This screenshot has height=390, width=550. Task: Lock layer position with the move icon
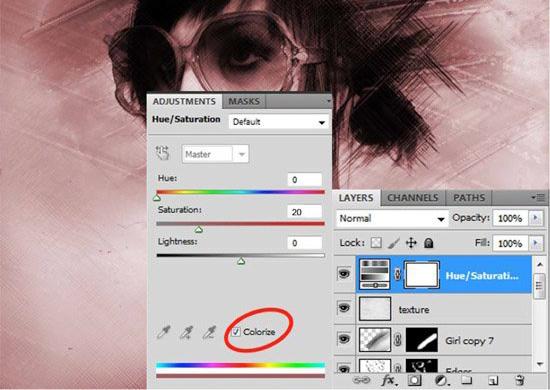pyautogui.click(x=411, y=243)
